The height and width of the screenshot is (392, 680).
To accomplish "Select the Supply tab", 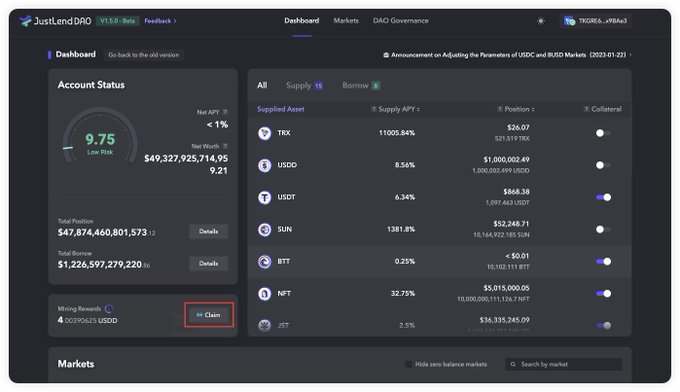I will (x=304, y=85).
